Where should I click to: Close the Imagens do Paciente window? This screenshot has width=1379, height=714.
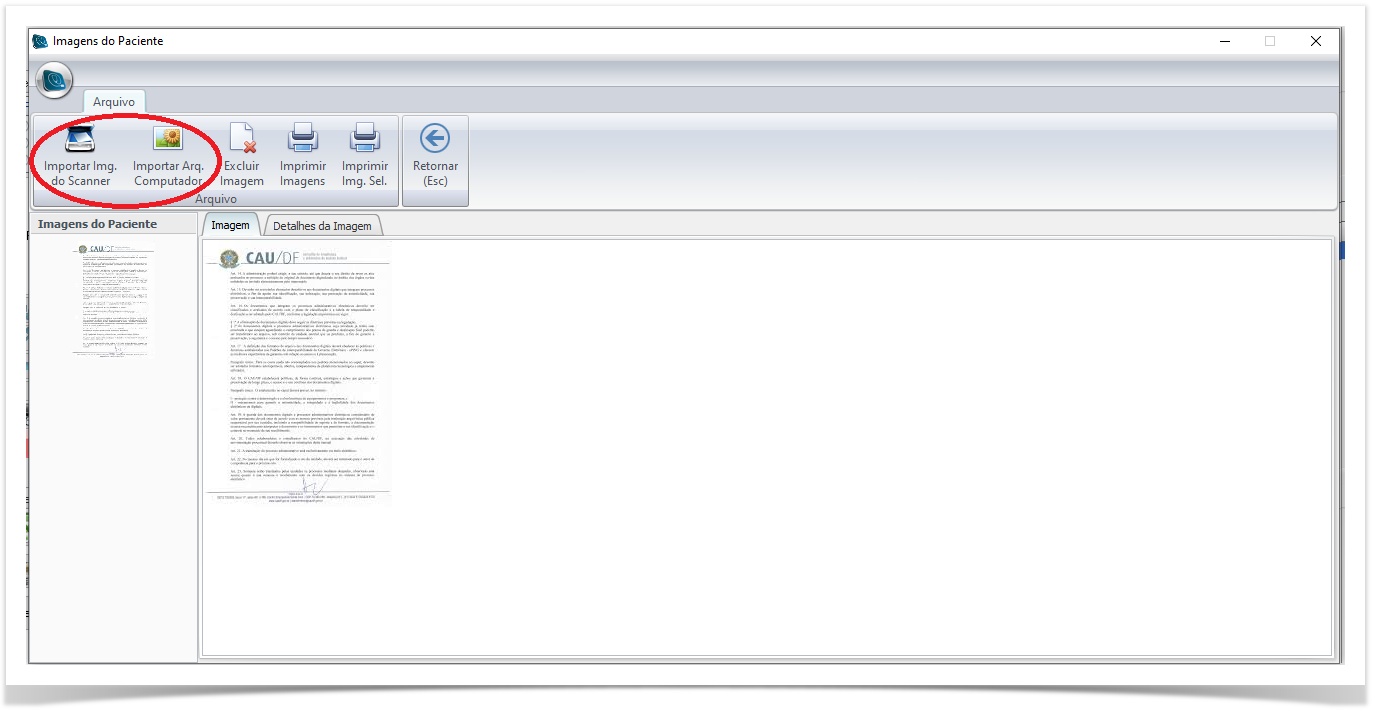[x=1316, y=41]
